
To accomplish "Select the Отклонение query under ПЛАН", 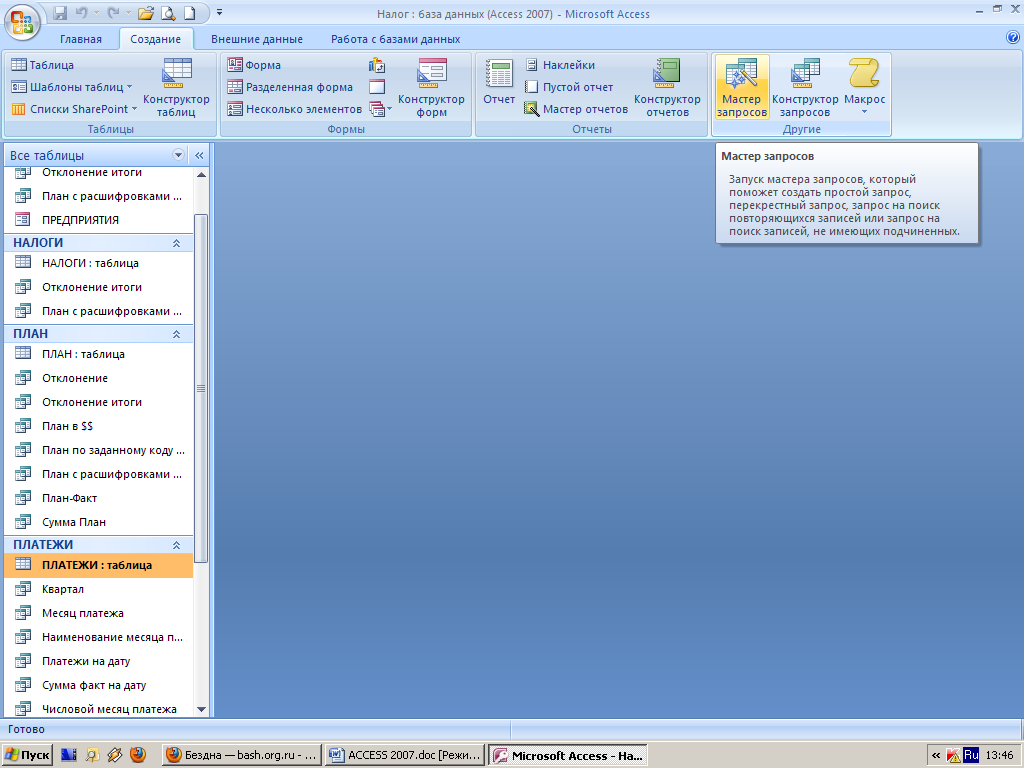I will point(99,378).
